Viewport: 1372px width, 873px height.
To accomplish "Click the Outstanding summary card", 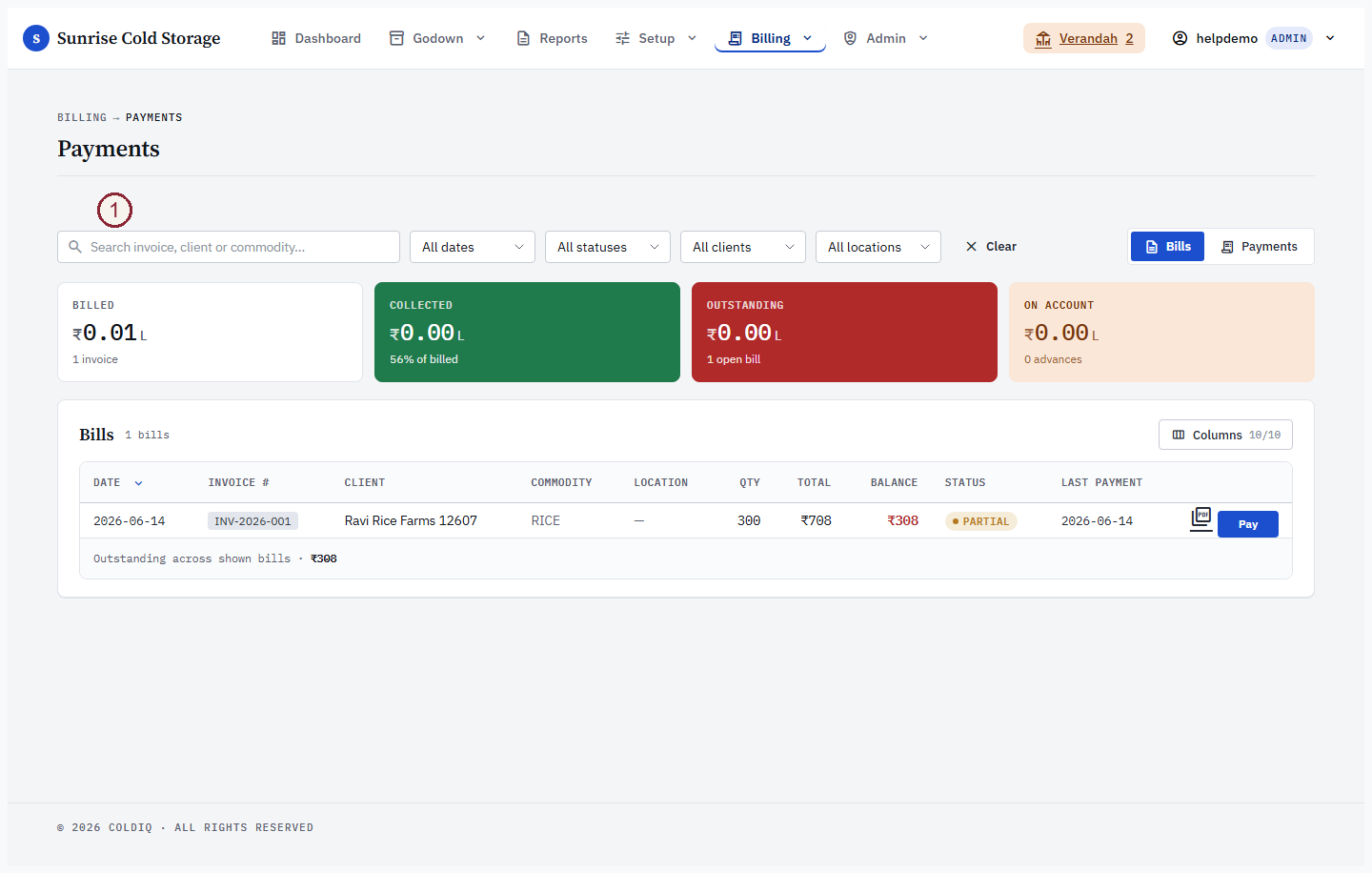I will click(844, 332).
